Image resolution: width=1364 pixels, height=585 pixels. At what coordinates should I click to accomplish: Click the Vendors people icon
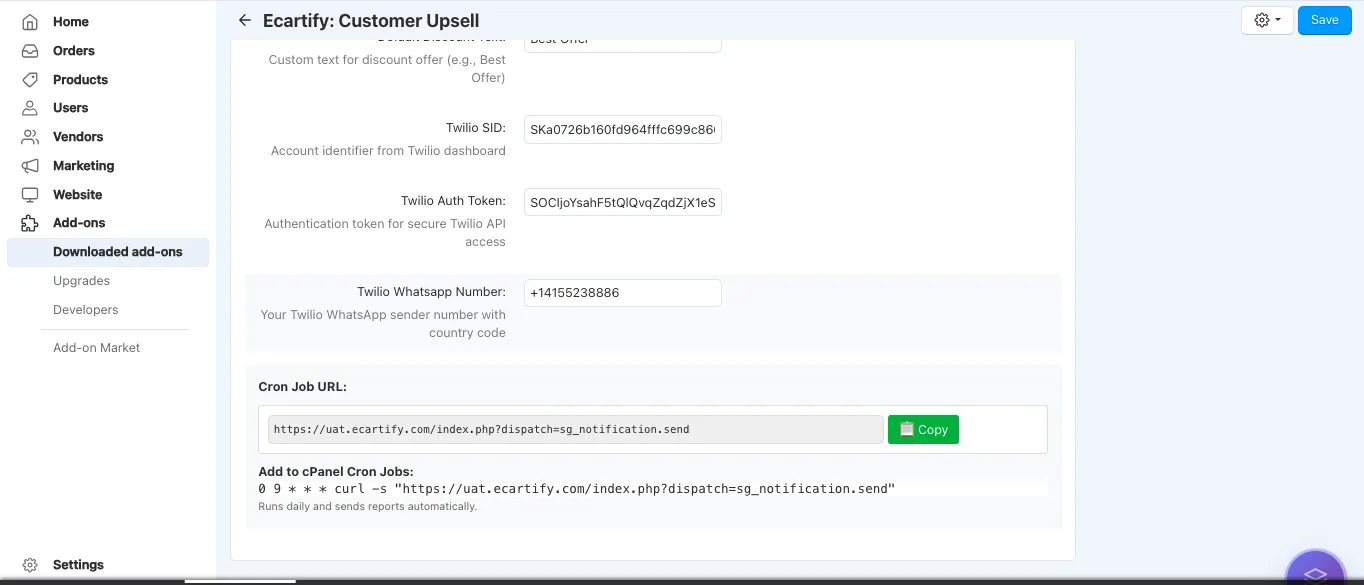click(x=30, y=137)
